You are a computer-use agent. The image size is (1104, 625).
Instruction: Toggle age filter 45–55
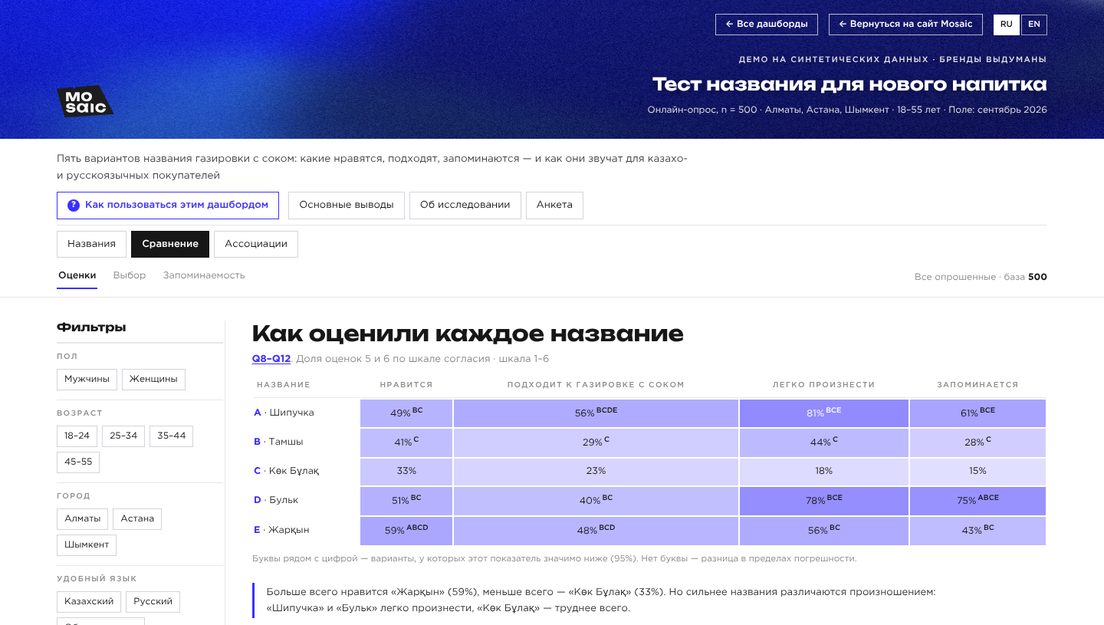click(78, 462)
